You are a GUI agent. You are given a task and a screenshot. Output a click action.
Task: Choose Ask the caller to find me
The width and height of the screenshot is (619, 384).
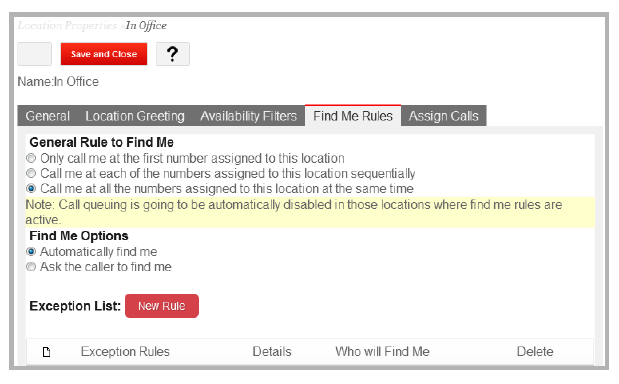tap(31, 267)
